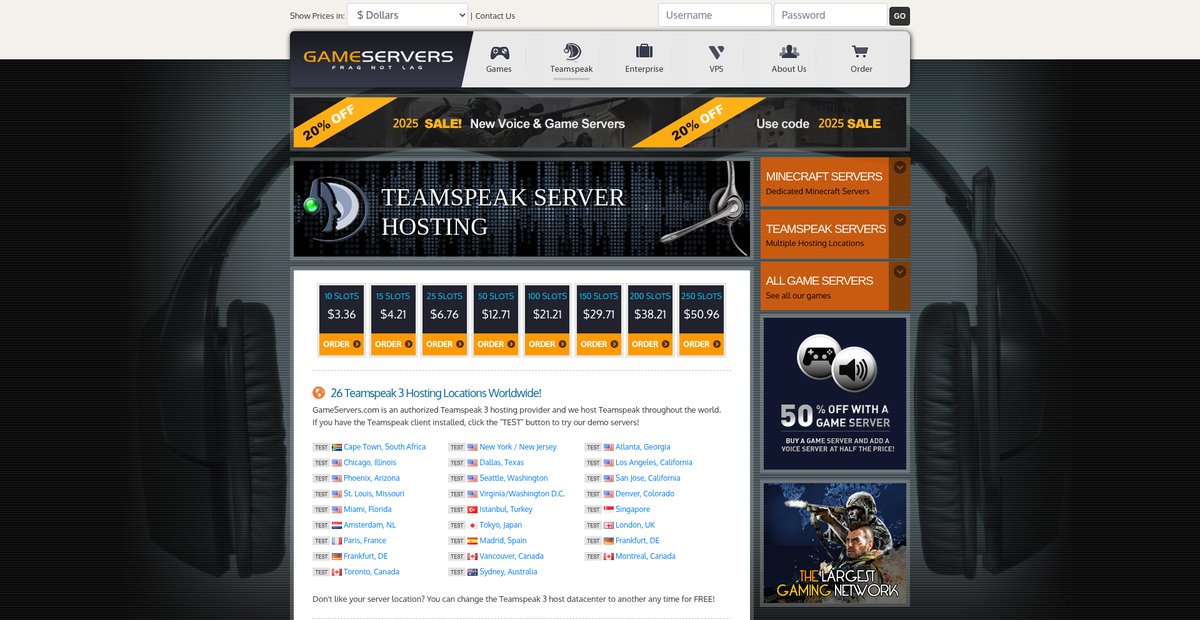This screenshot has width=1200, height=620.
Task: Click the TEST badge for Denver, Colorado
Action: (x=593, y=494)
